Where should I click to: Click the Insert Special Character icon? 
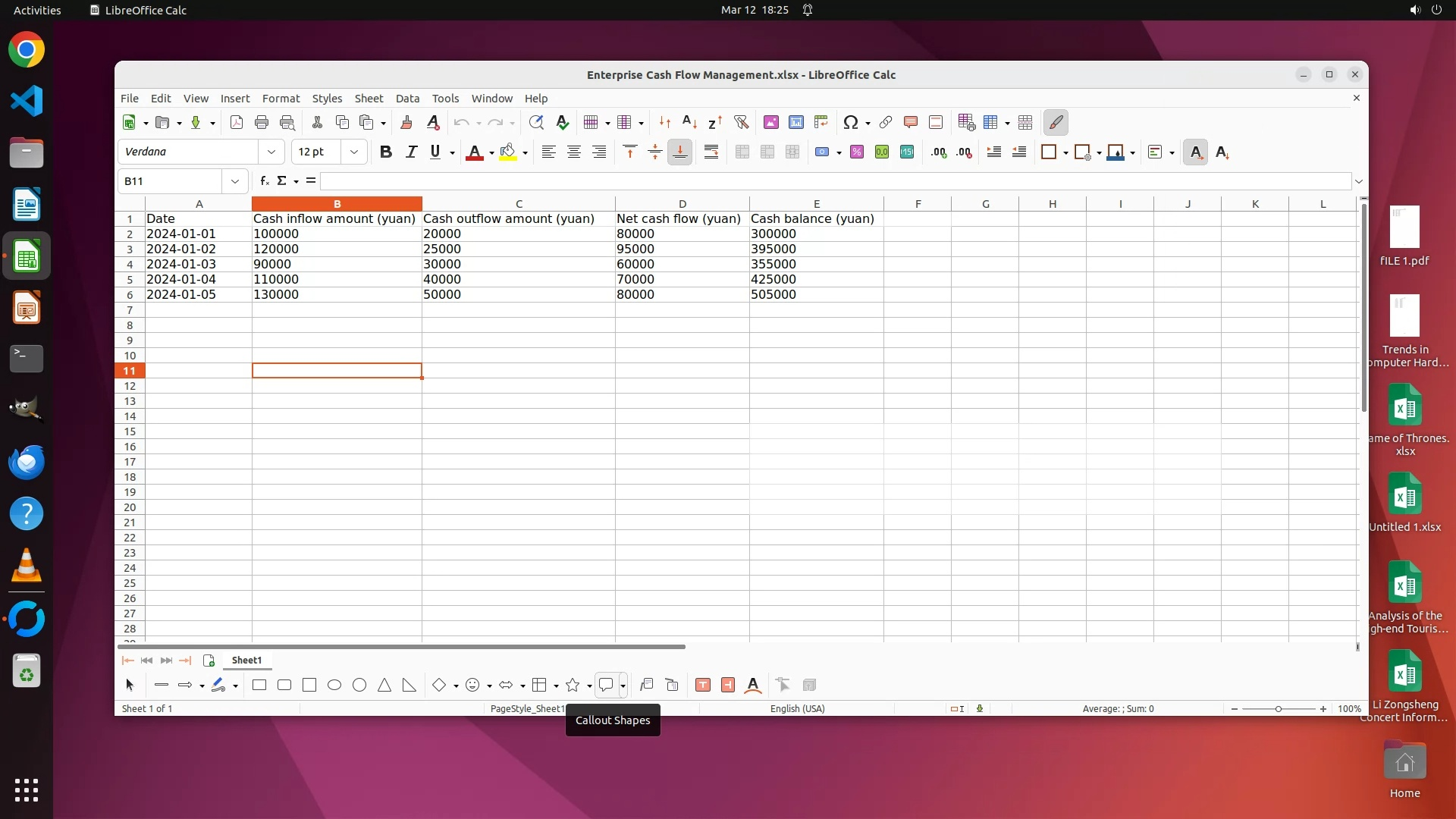point(850,123)
